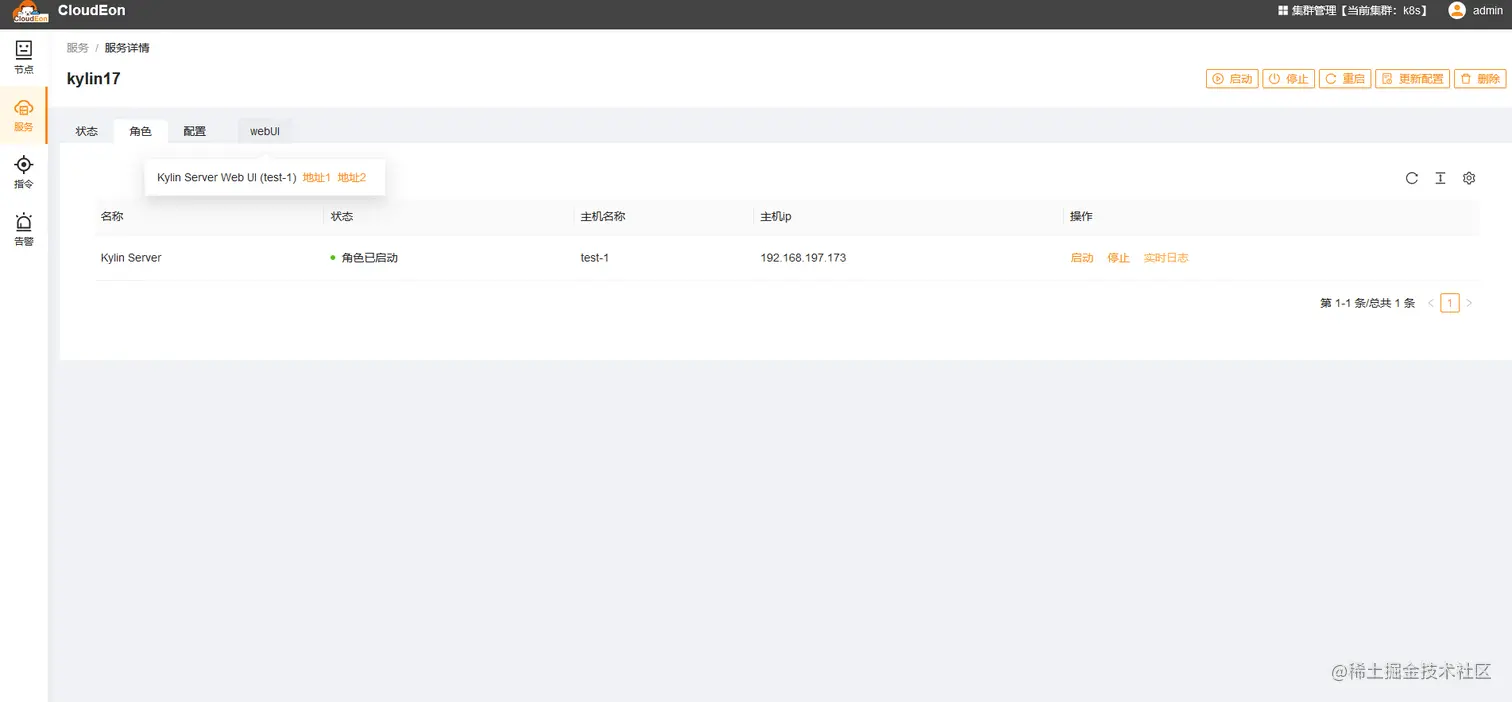Viewport: 1512px width, 702px height.
Task: Click the 服务详情 breadcrumb text
Action: (x=127, y=48)
